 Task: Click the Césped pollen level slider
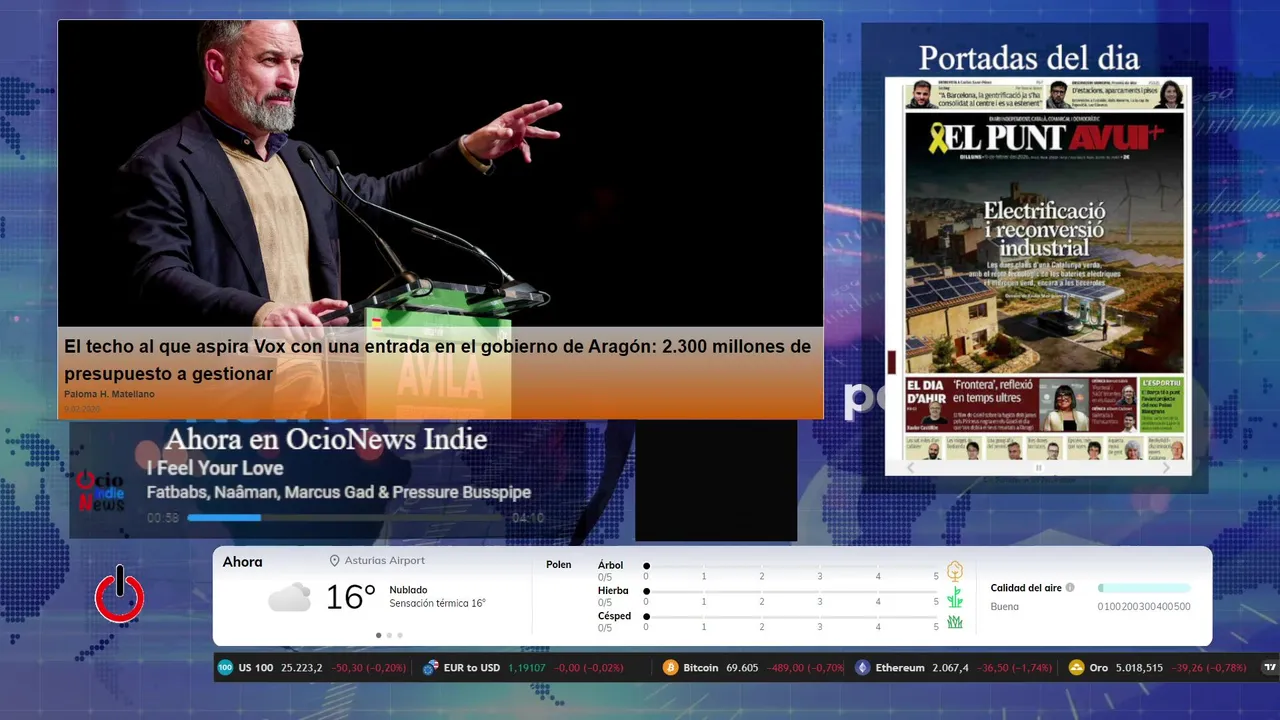click(x=791, y=616)
